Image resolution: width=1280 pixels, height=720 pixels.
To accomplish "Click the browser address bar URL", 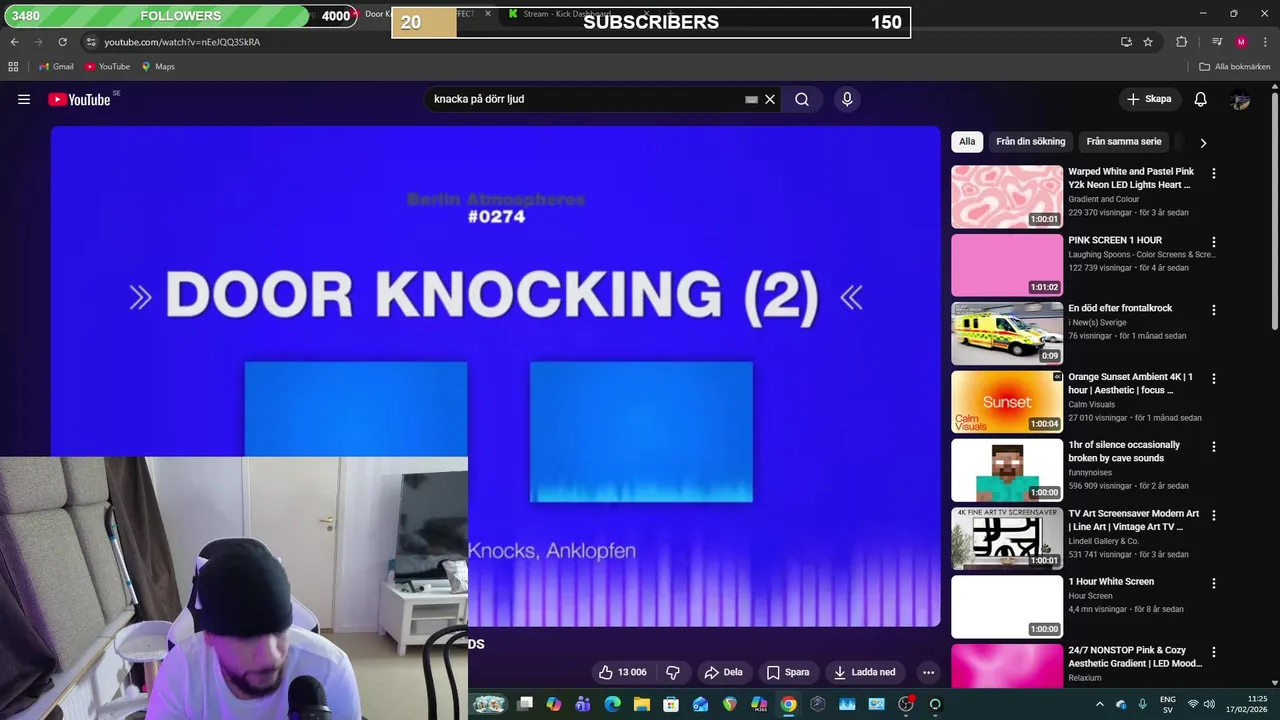I will 182,42.
